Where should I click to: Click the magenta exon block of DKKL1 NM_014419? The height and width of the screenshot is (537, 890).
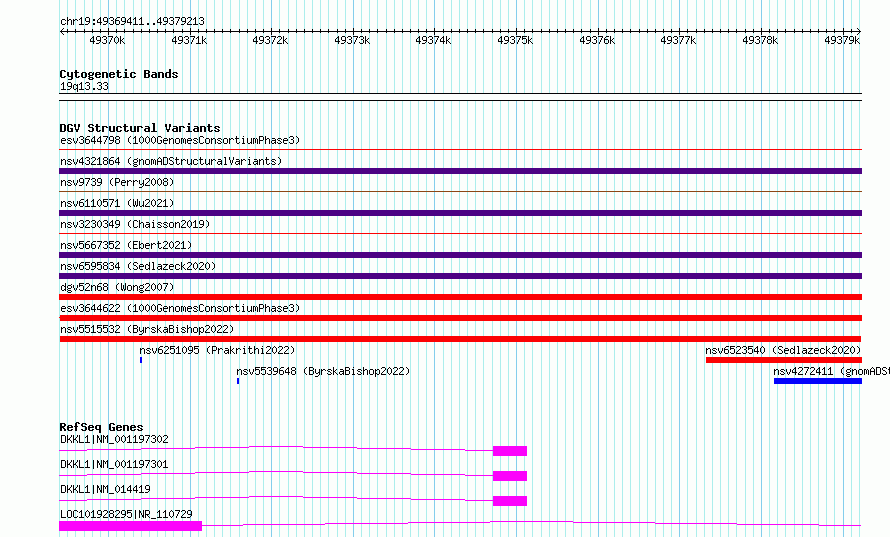510,501
